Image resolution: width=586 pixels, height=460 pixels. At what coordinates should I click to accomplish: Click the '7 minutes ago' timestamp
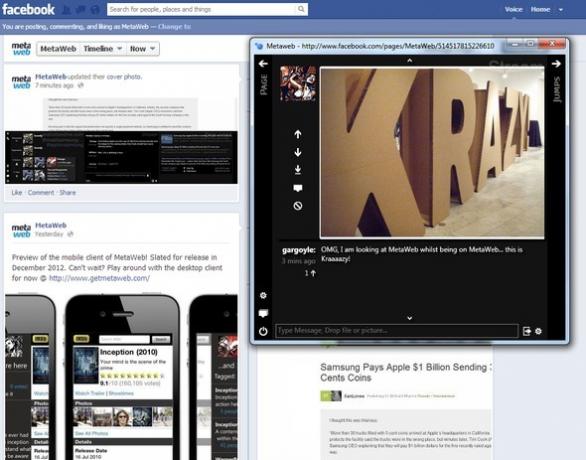(x=54, y=85)
